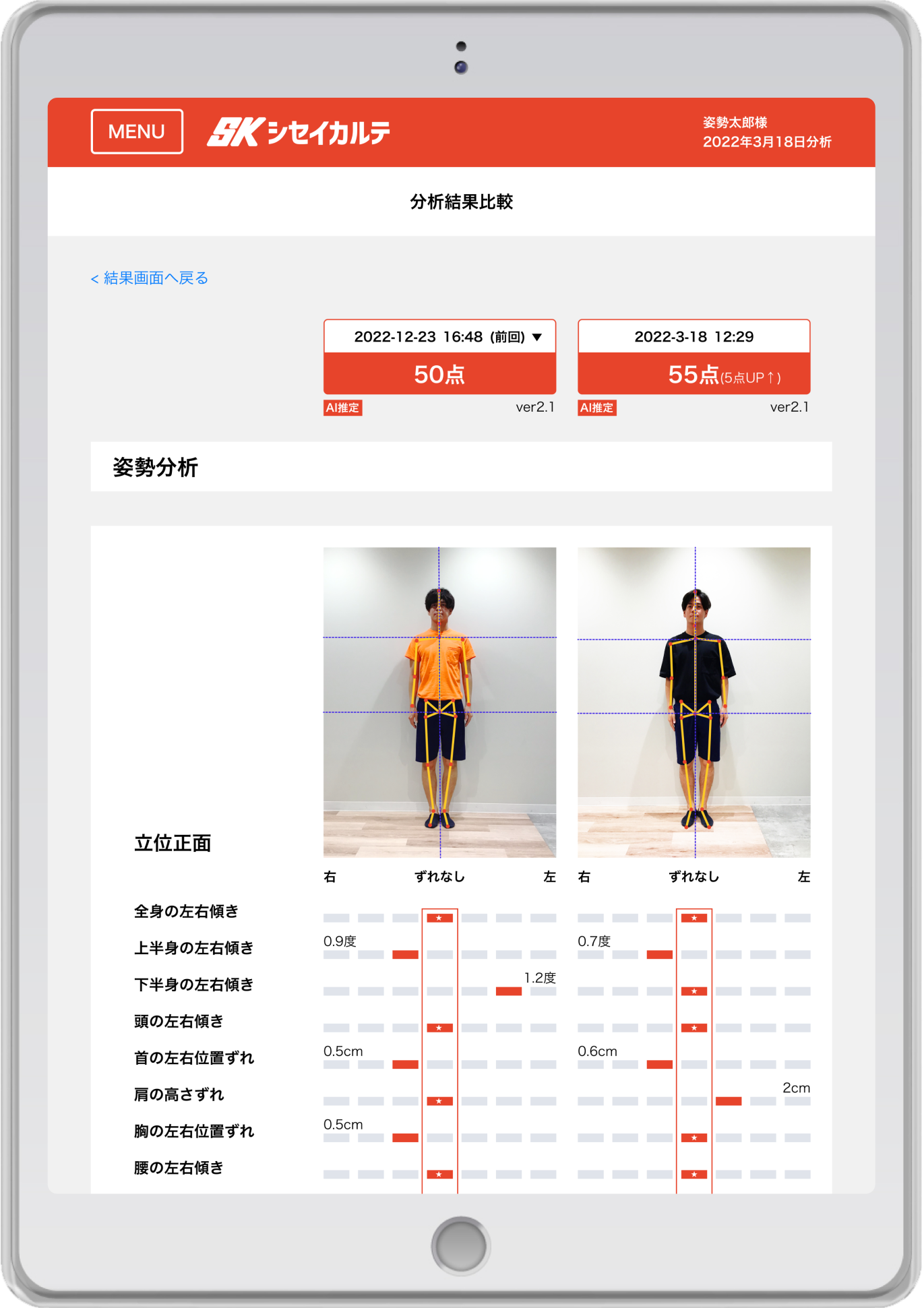
Task: Click ver2.1 text under the 55点 score
Action: (789, 407)
